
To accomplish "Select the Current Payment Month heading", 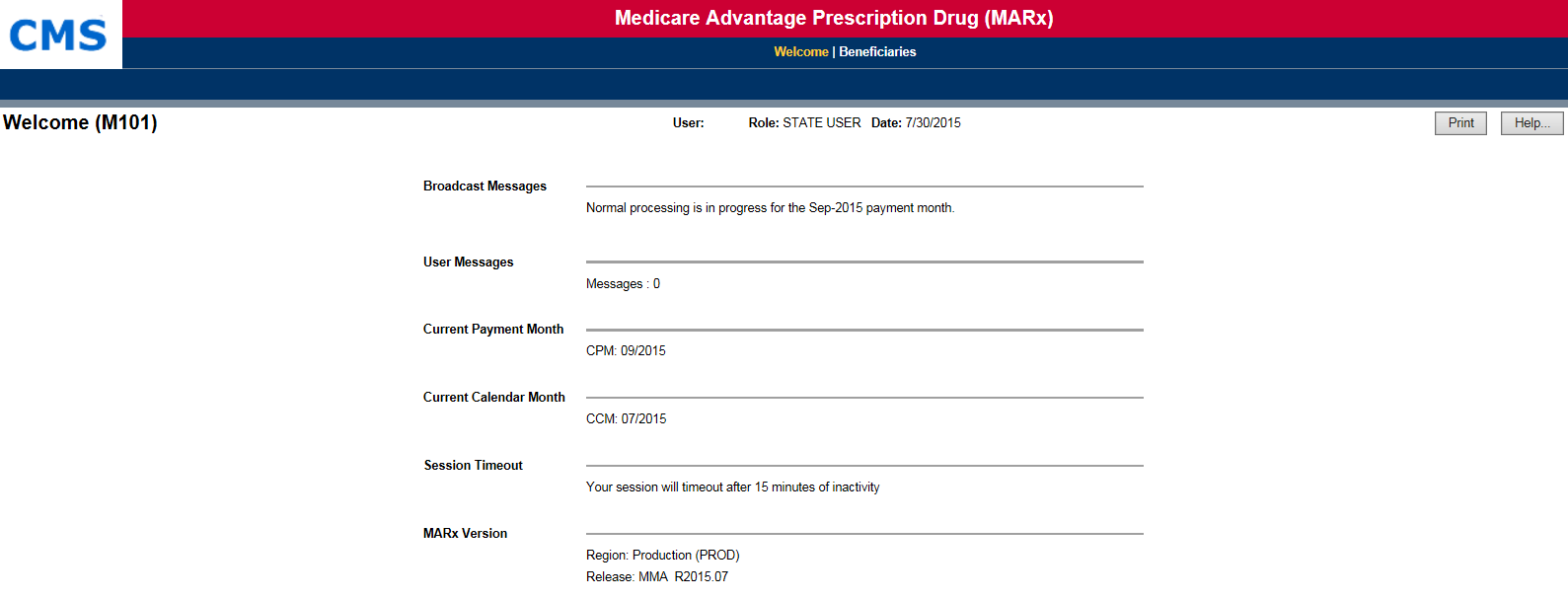I will point(493,330).
